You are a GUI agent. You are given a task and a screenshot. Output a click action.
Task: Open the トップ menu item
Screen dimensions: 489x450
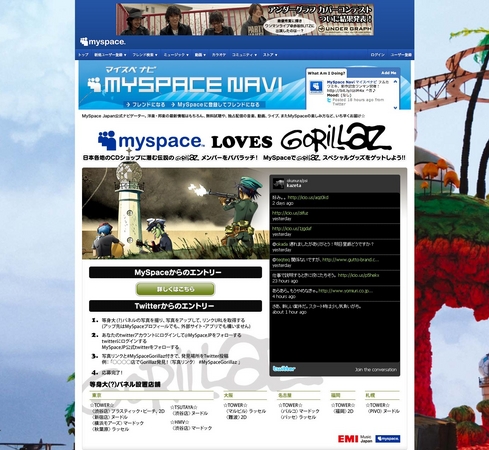83,55
